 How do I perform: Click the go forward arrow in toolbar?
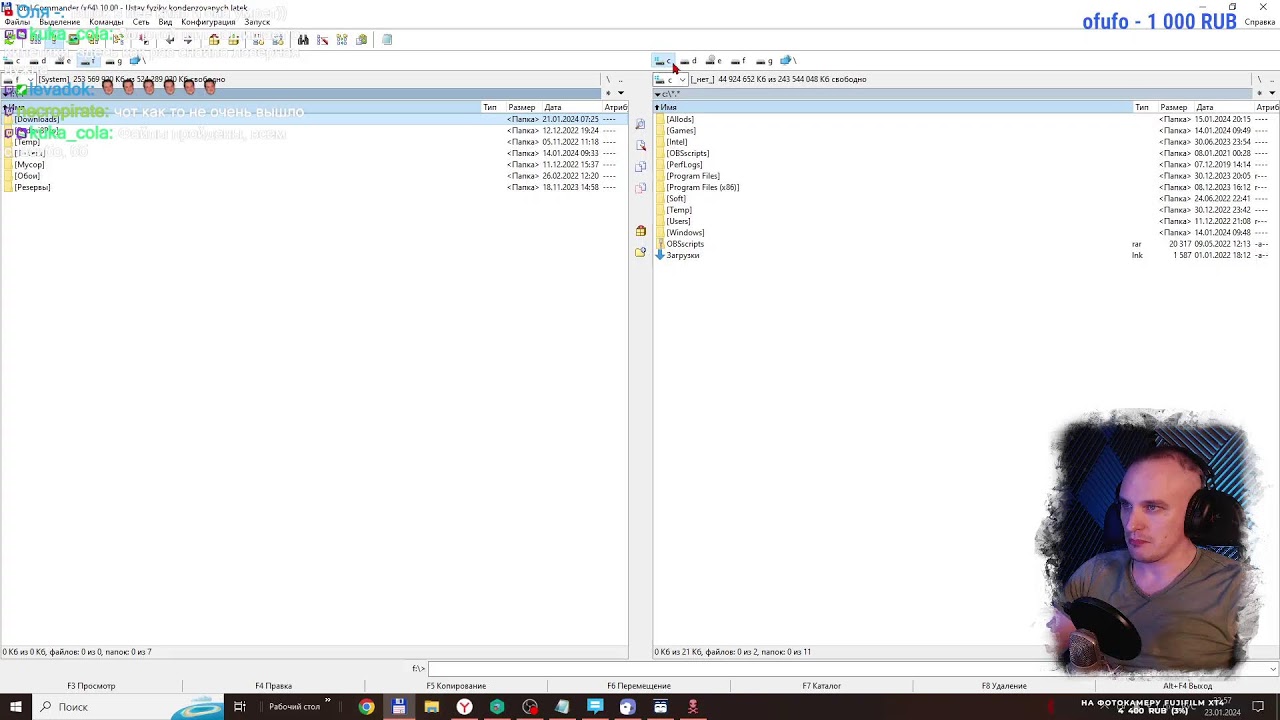click(x=187, y=40)
